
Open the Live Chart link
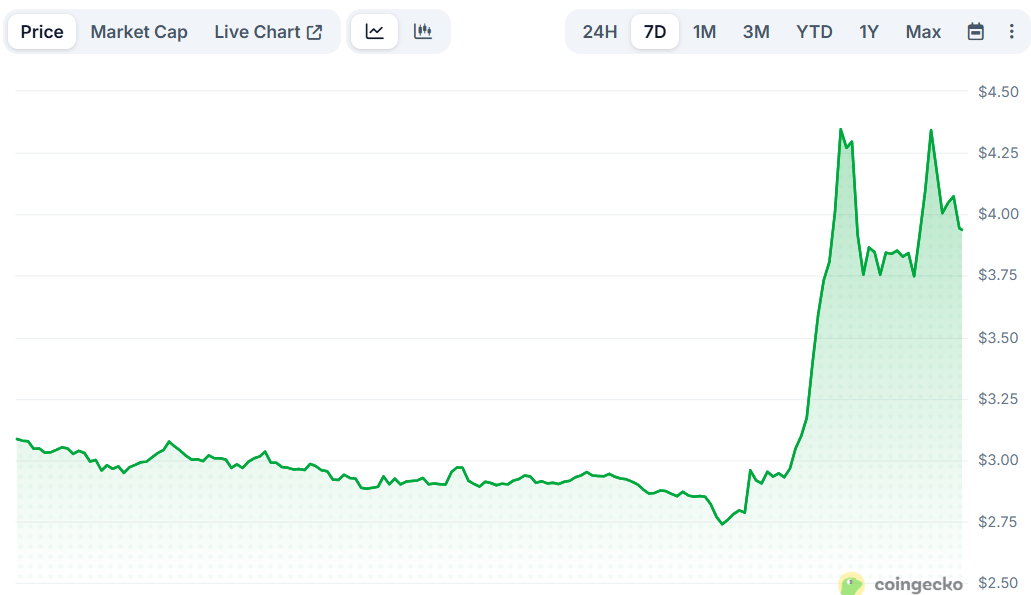pyautogui.click(x=260, y=31)
